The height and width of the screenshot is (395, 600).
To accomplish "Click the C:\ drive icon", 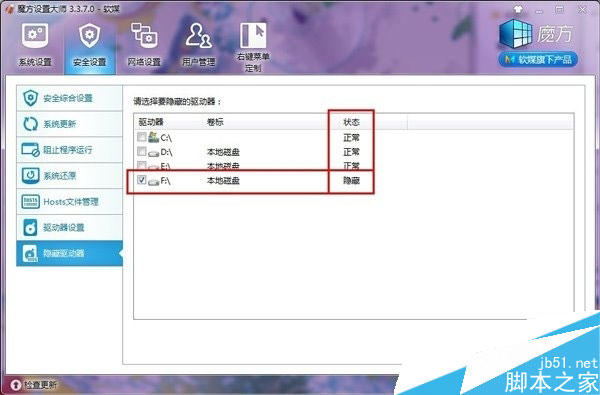I will pyautogui.click(x=153, y=137).
